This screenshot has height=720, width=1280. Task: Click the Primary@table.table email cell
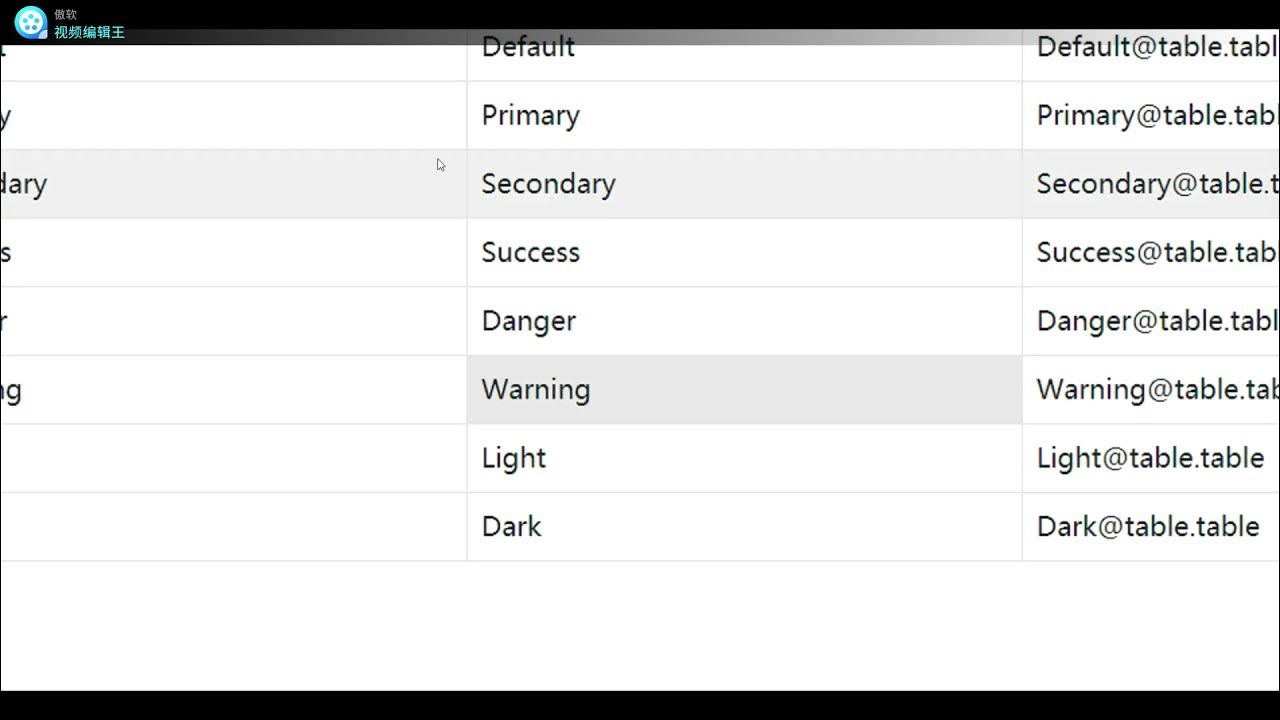[1151, 116]
